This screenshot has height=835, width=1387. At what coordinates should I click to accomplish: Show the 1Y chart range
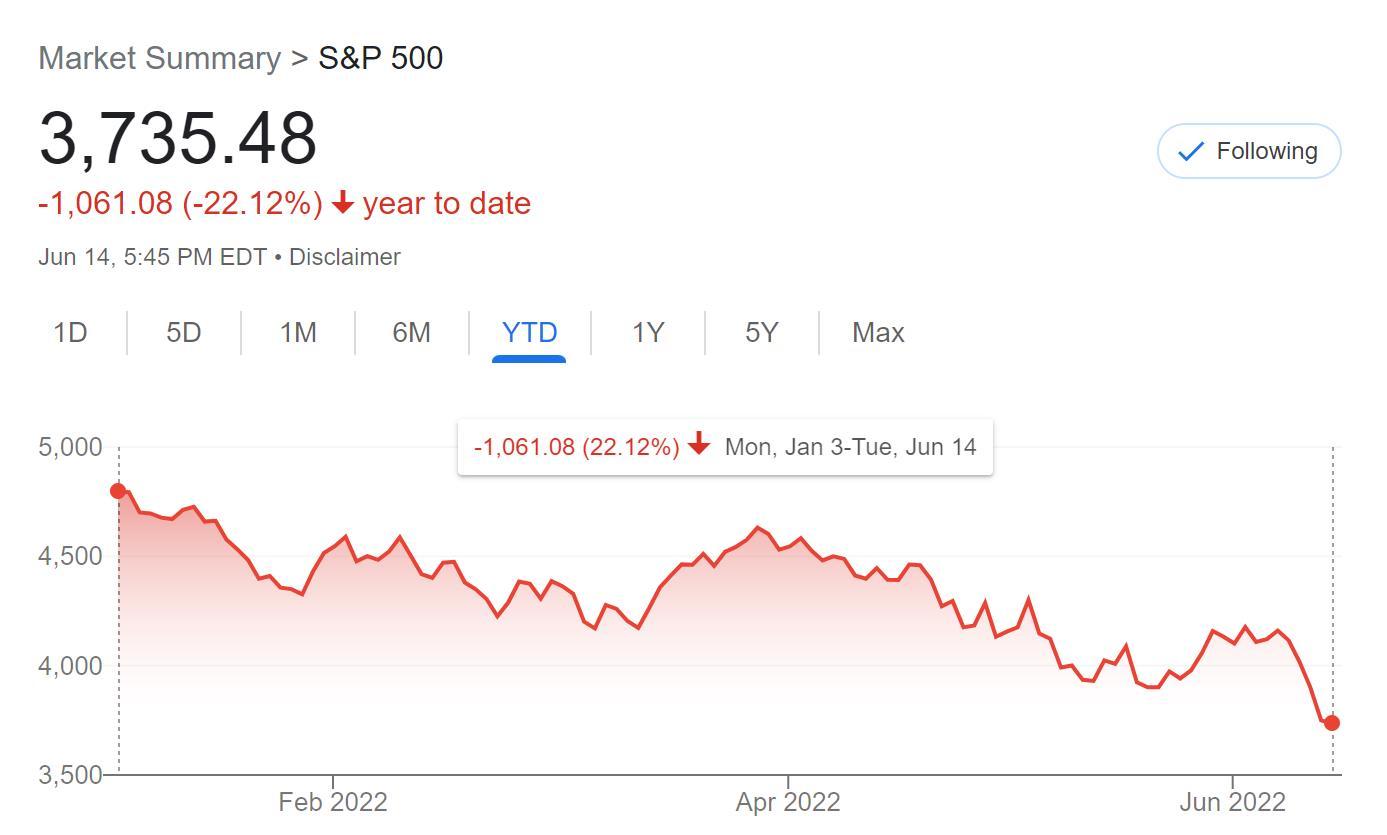click(x=648, y=332)
